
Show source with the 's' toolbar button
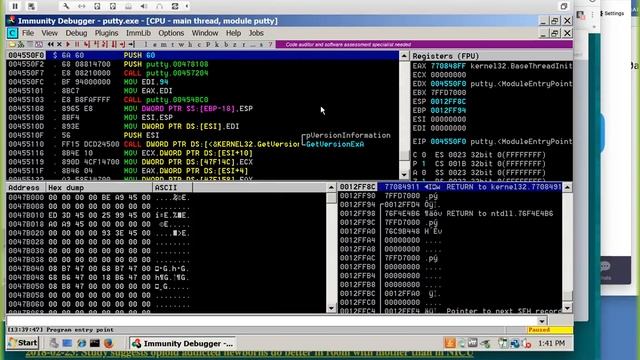262,44
